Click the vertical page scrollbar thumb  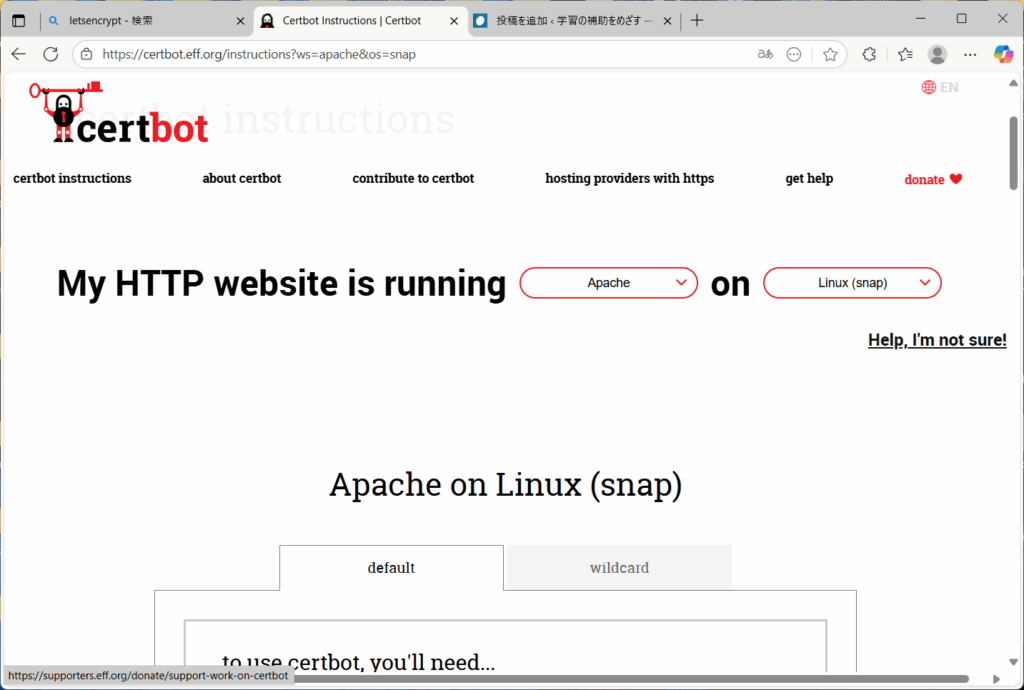pyautogui.click(x=1014, y=153)
